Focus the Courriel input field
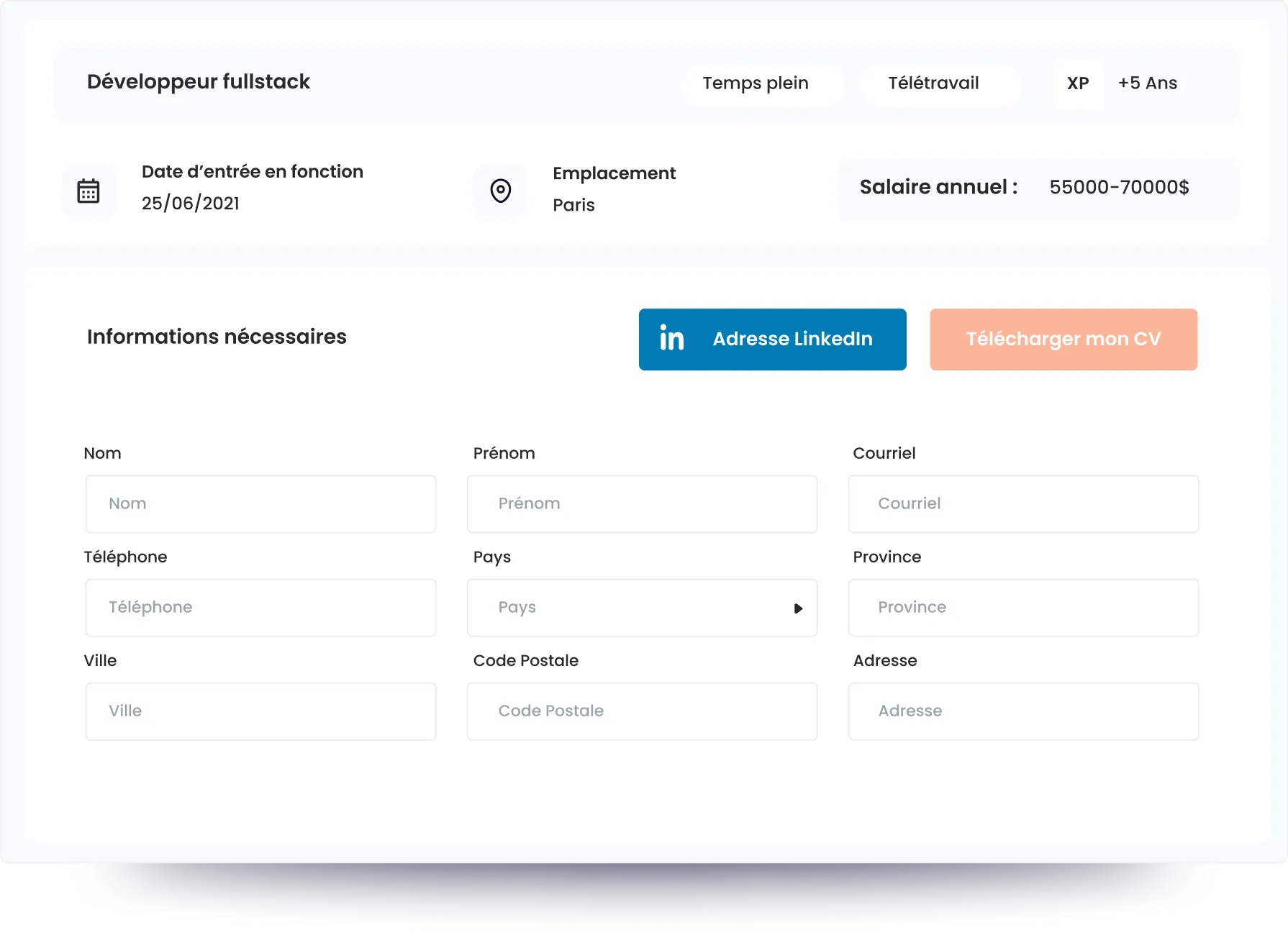 point(1023,504)
